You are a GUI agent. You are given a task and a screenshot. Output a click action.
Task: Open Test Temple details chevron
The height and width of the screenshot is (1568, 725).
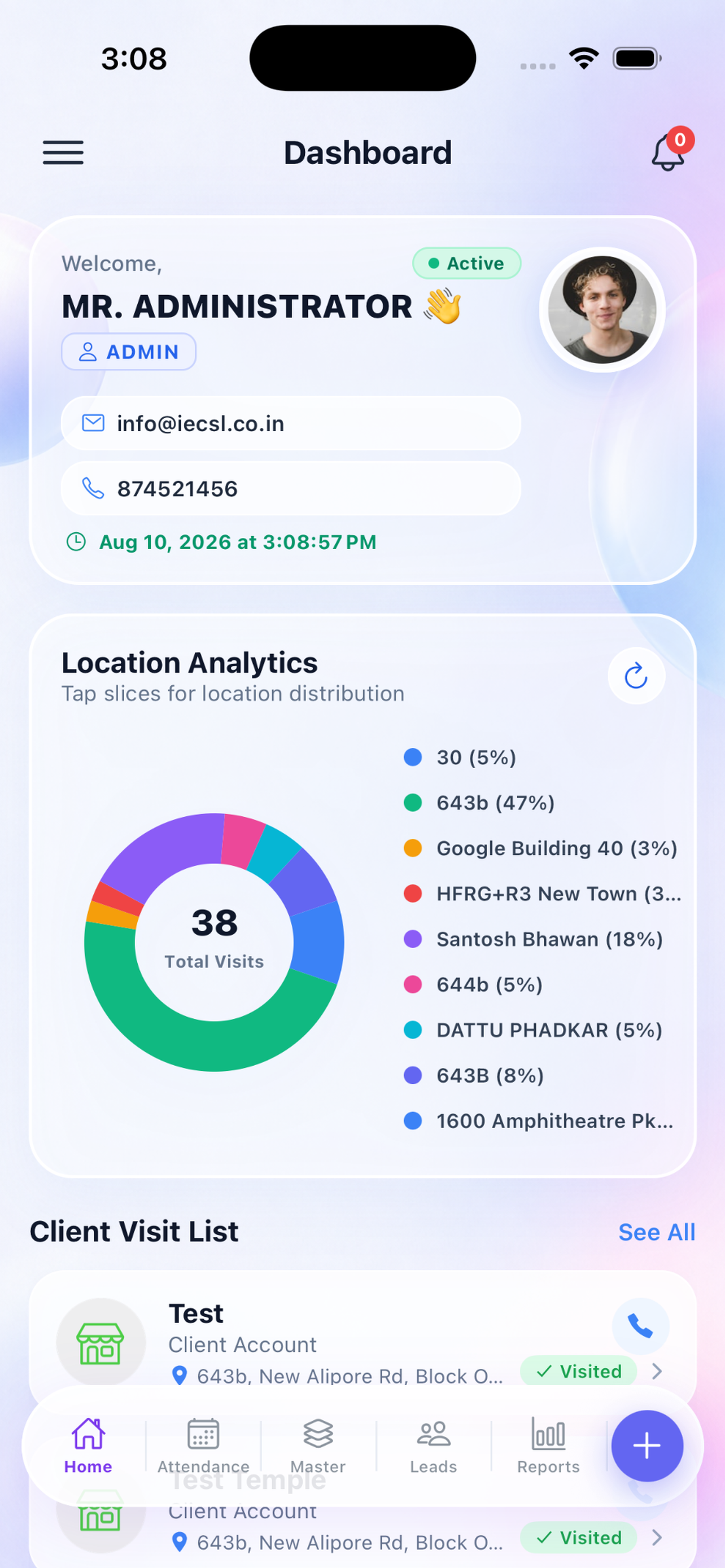(x=657, y=1538)
